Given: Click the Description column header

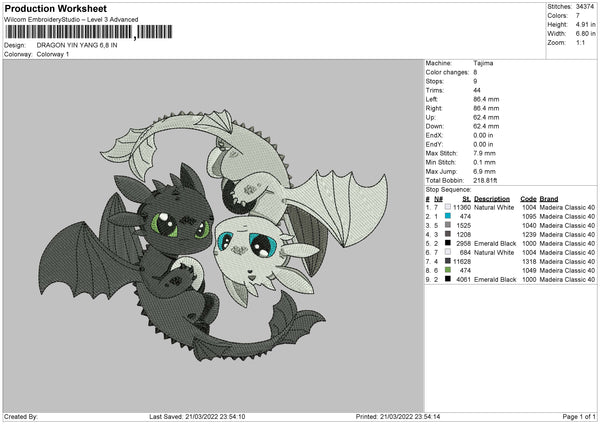Looking at the screenshot, I should pos(492,199).
